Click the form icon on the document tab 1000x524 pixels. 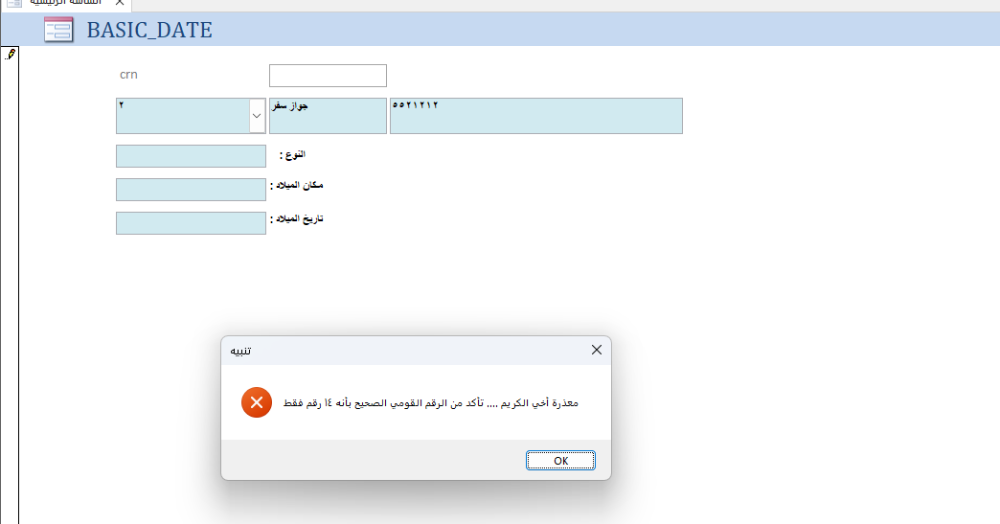[14, 3]
